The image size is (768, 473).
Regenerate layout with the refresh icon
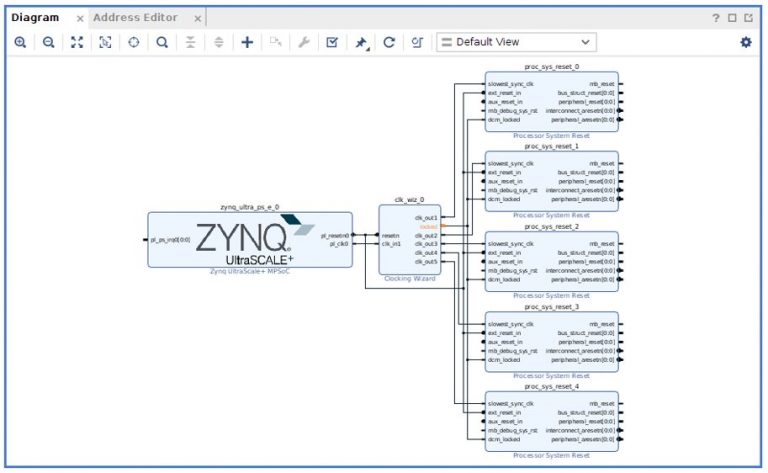coord(389,43)
